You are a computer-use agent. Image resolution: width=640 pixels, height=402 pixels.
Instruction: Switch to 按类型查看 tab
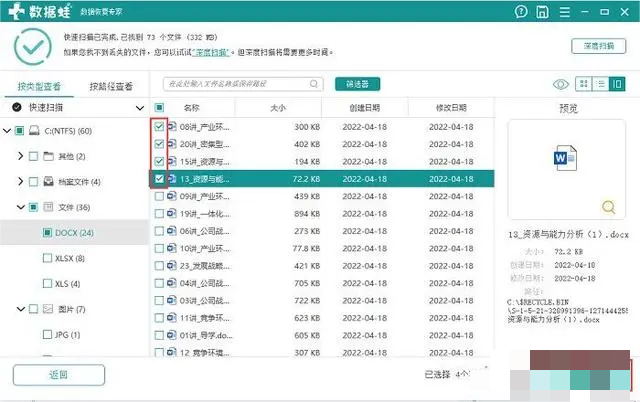pos(39,86)
